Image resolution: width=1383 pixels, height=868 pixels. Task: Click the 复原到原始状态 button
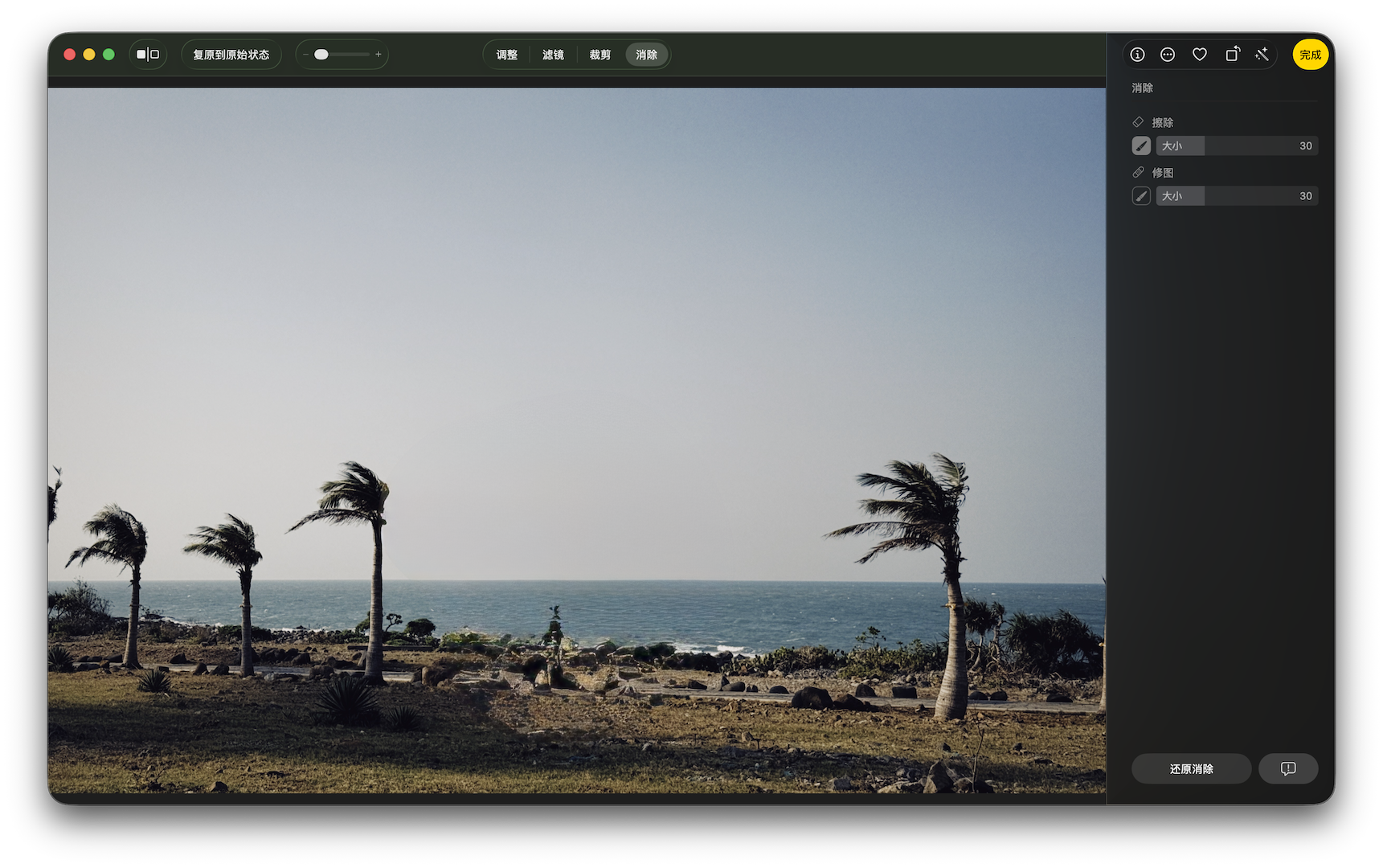[x=231, y=55]
